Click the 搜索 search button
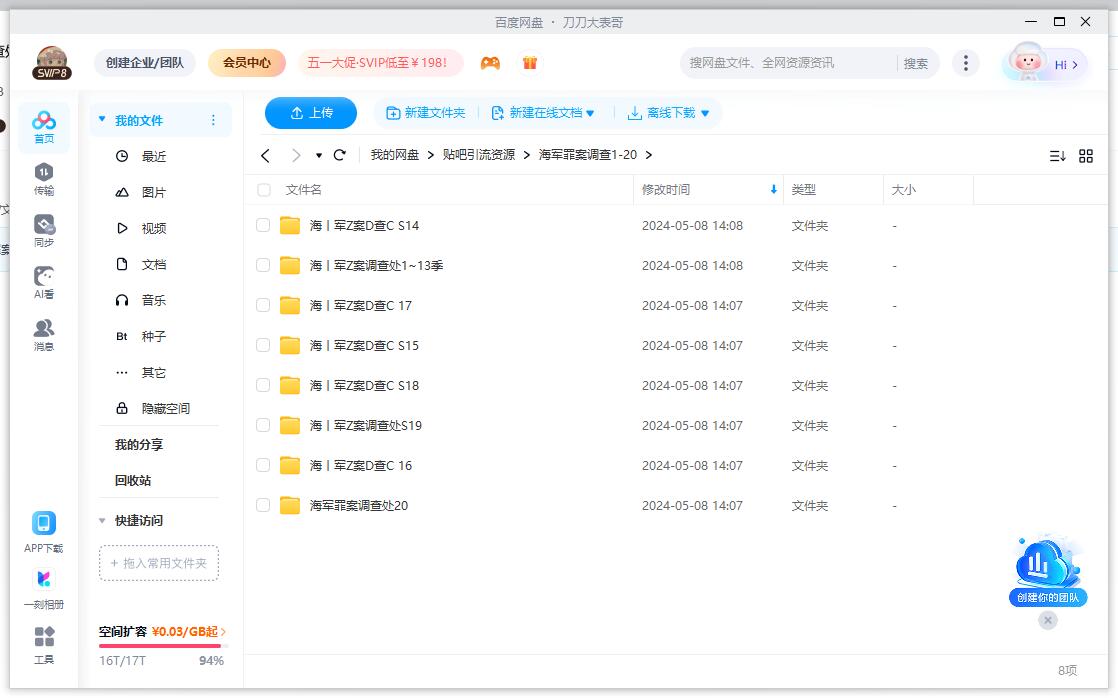The width and height of the screenshot is (1118, 698). pyautogui.click(x=916, y=63)
